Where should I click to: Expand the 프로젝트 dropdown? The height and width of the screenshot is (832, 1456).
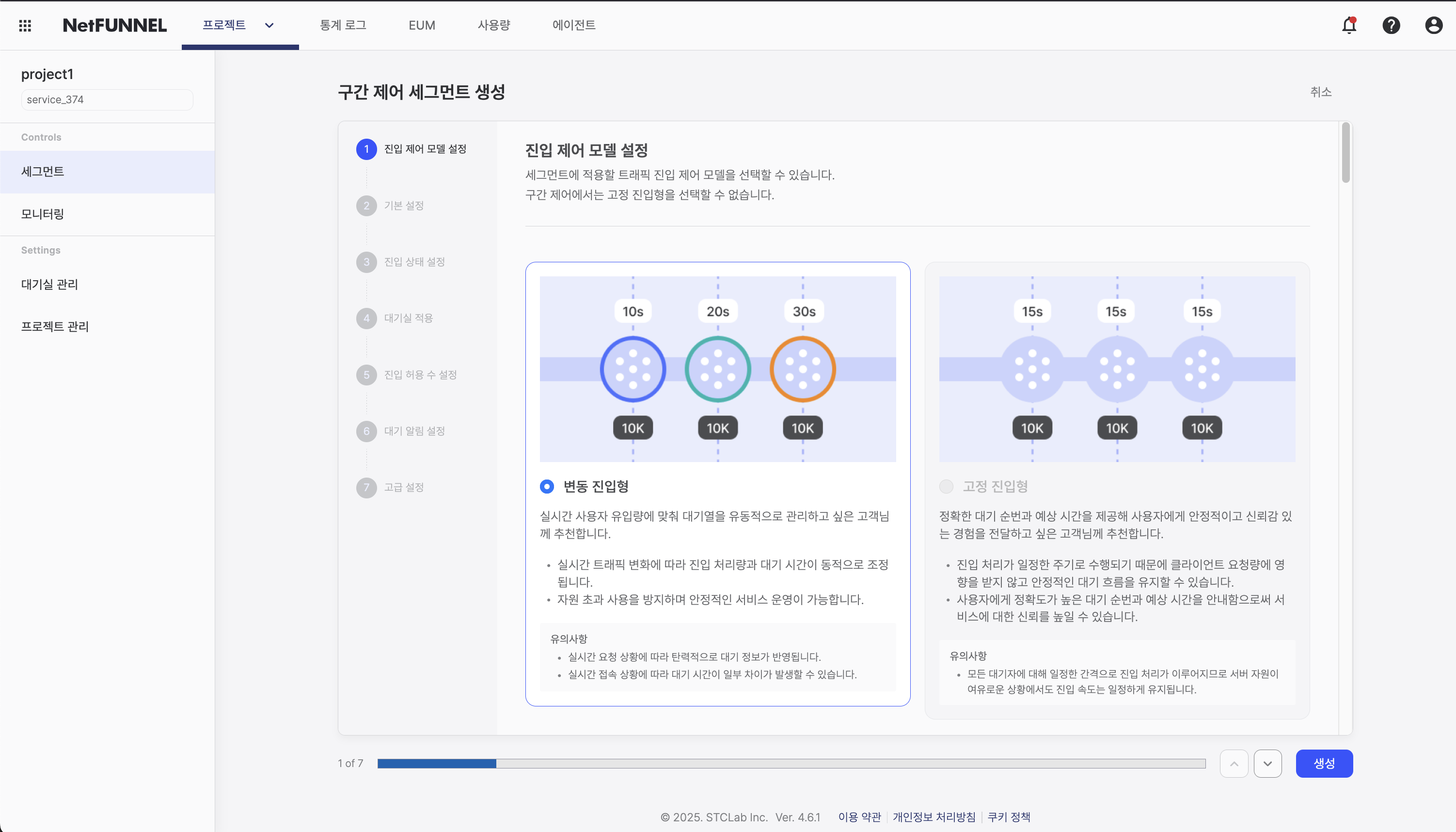(269, 25)
